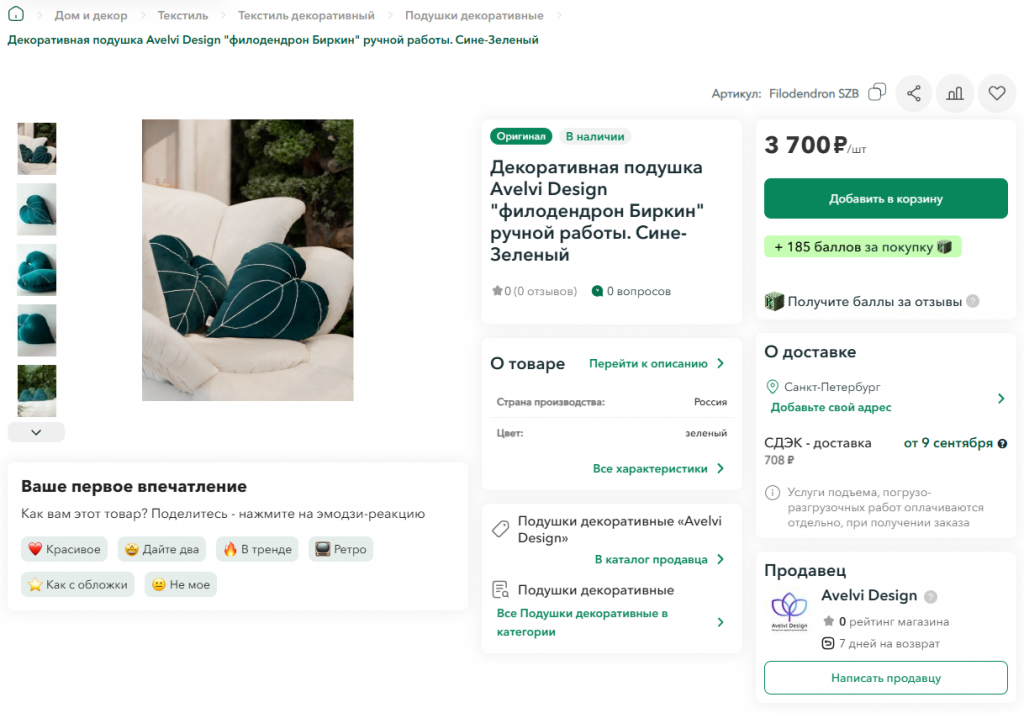
Task: Go to 'Текстиль' breadcrumb
Action: pos(183,15)
